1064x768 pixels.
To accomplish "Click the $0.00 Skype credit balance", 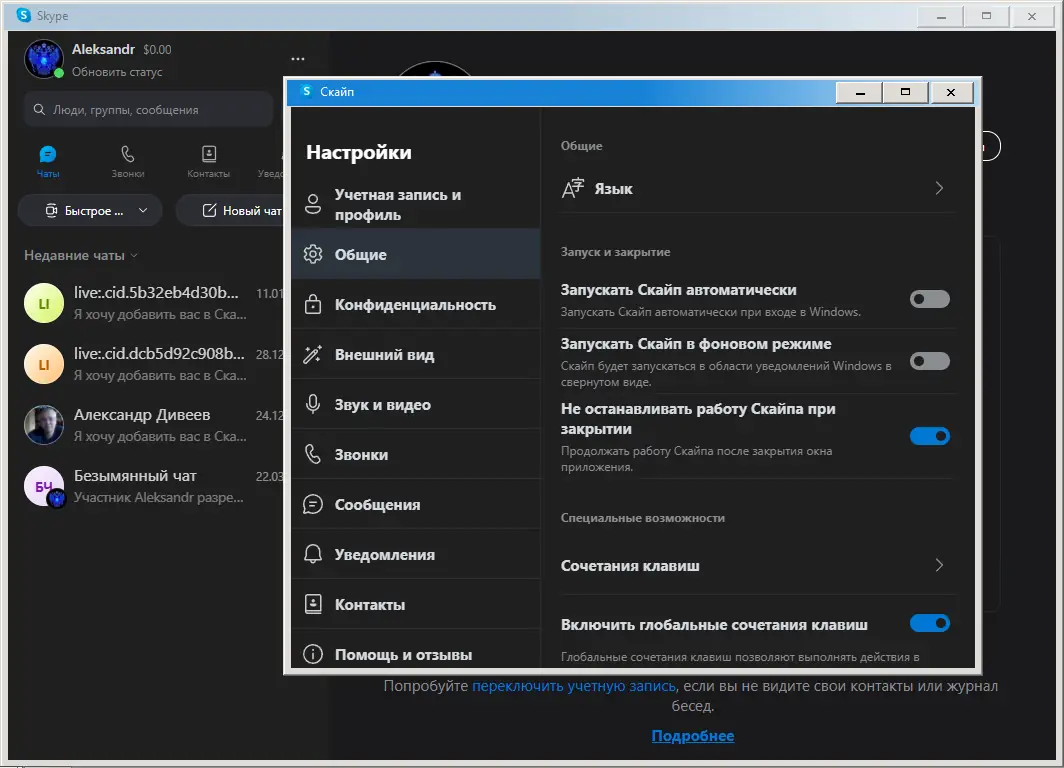I will (x=157, y=50).
